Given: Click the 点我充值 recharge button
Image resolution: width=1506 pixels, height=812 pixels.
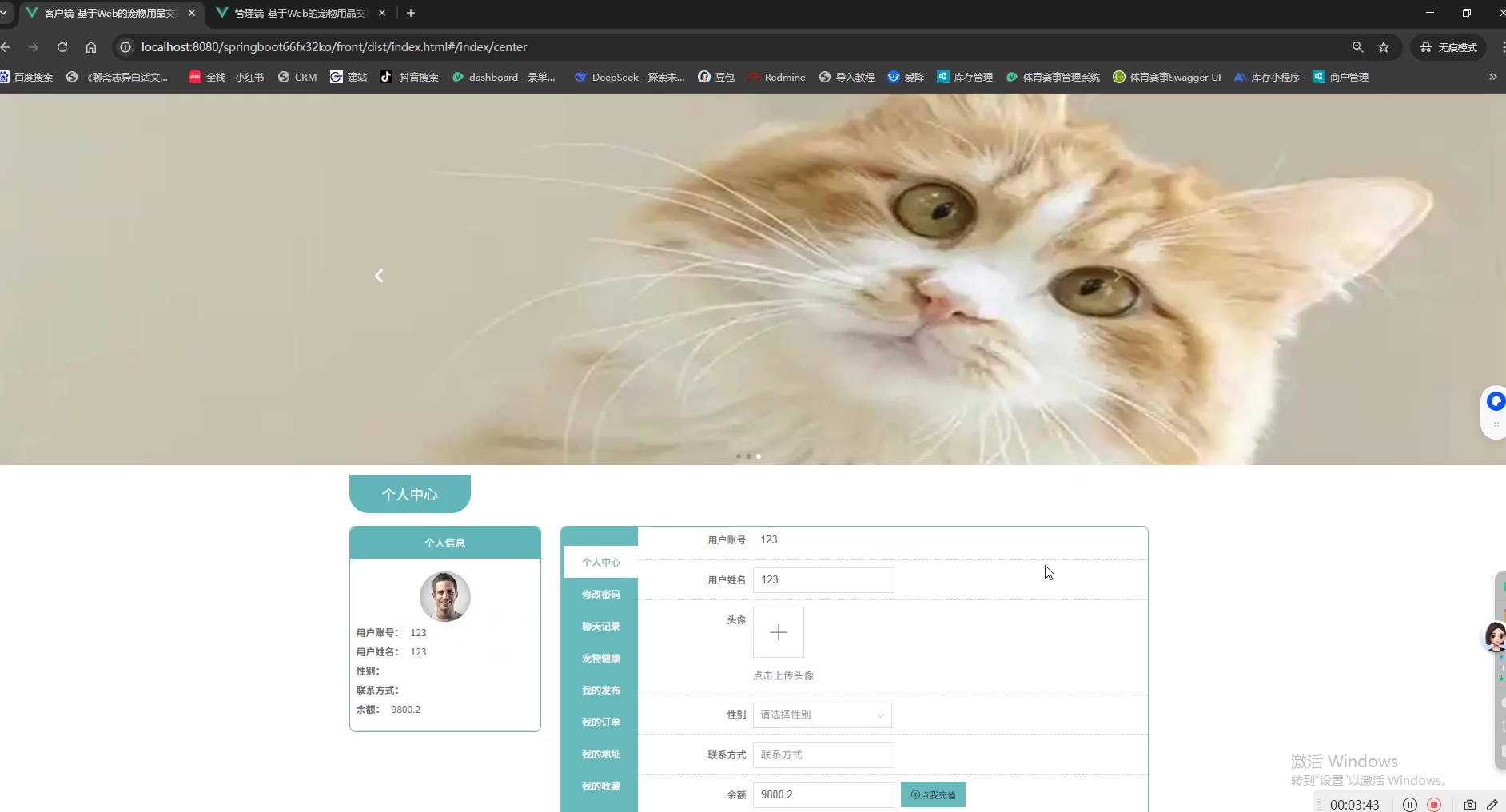Looking at the screenshot, I should point(933,794).
